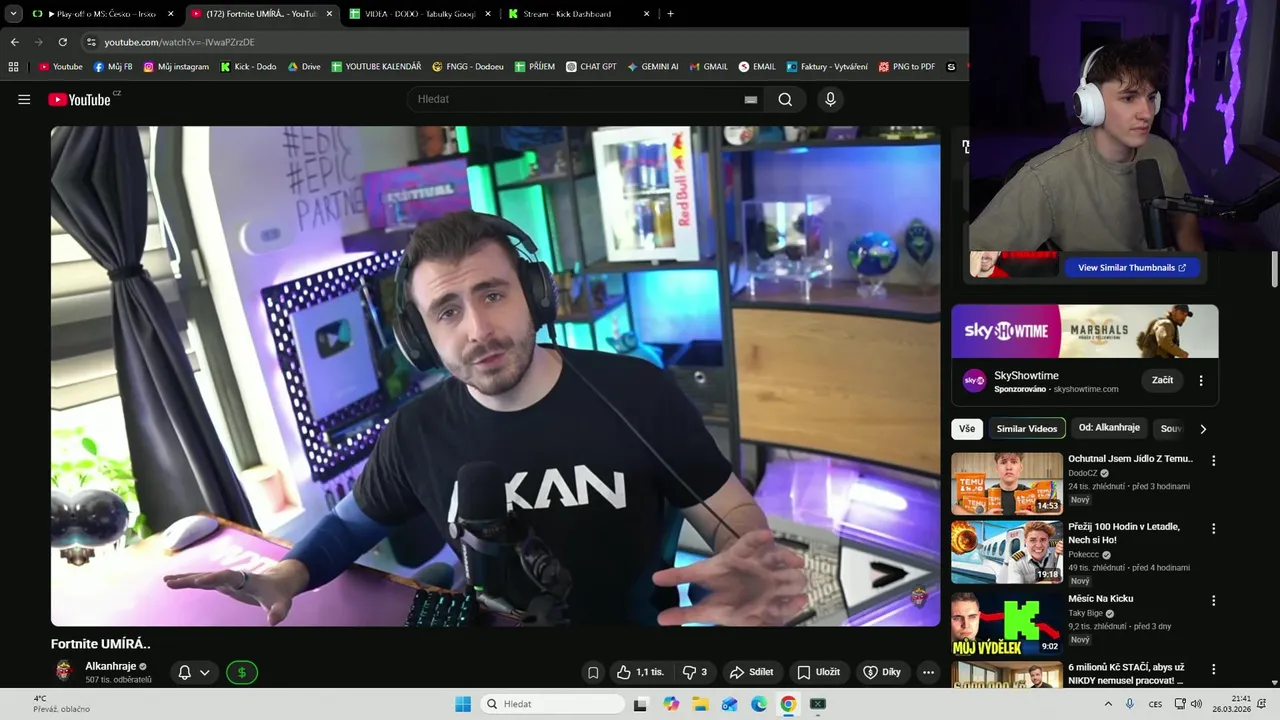Save the video with Uložit
Viewport: 1280px width, 720px height.
click(819, 672)
